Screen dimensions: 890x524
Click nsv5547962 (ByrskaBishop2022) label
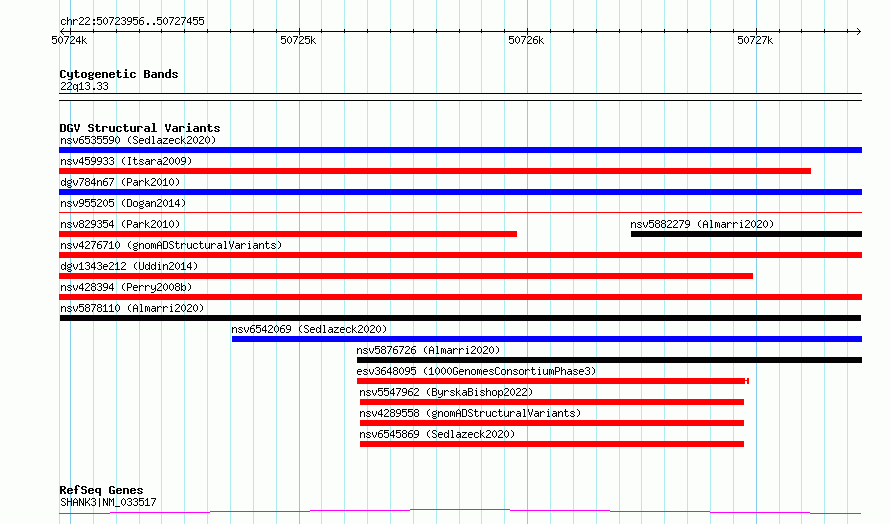[x=446, y=392]
